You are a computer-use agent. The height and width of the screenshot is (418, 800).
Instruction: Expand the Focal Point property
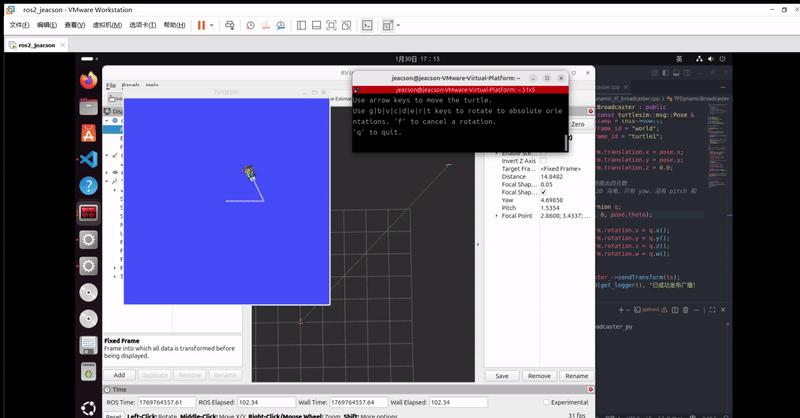coord(495,215)
